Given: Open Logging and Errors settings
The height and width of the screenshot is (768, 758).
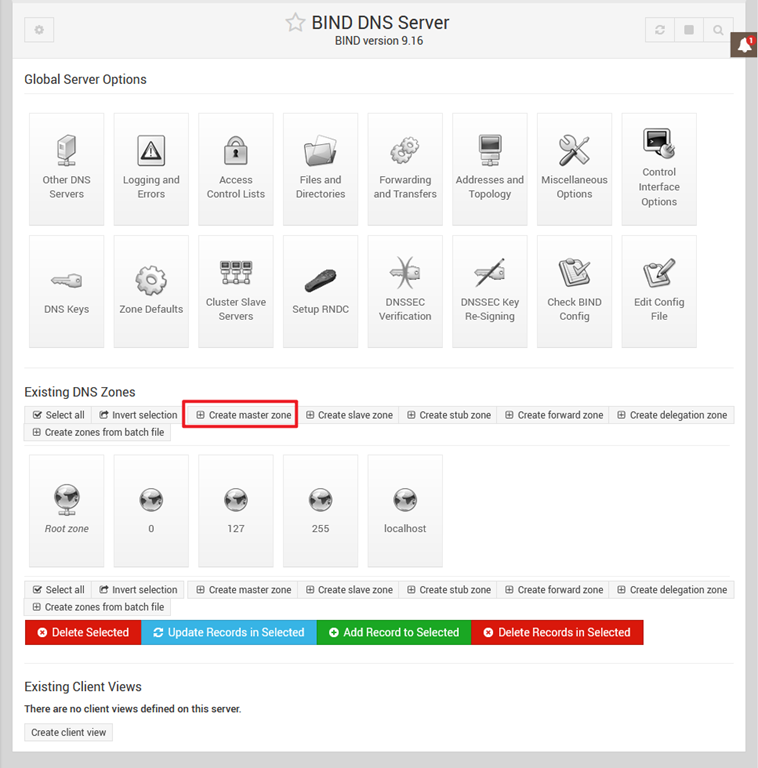Looking at the screenshot, I should pos(151,169).
